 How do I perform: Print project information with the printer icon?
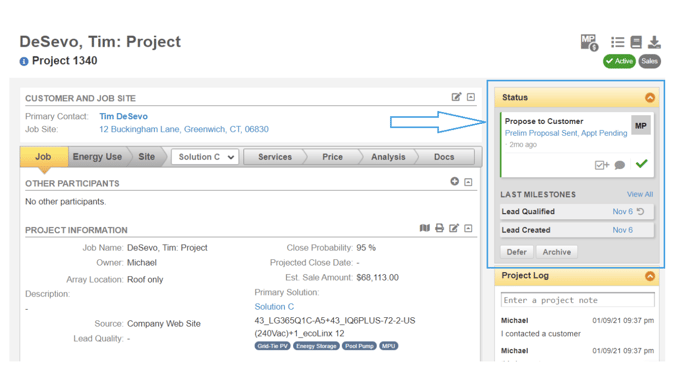point(439,228)
